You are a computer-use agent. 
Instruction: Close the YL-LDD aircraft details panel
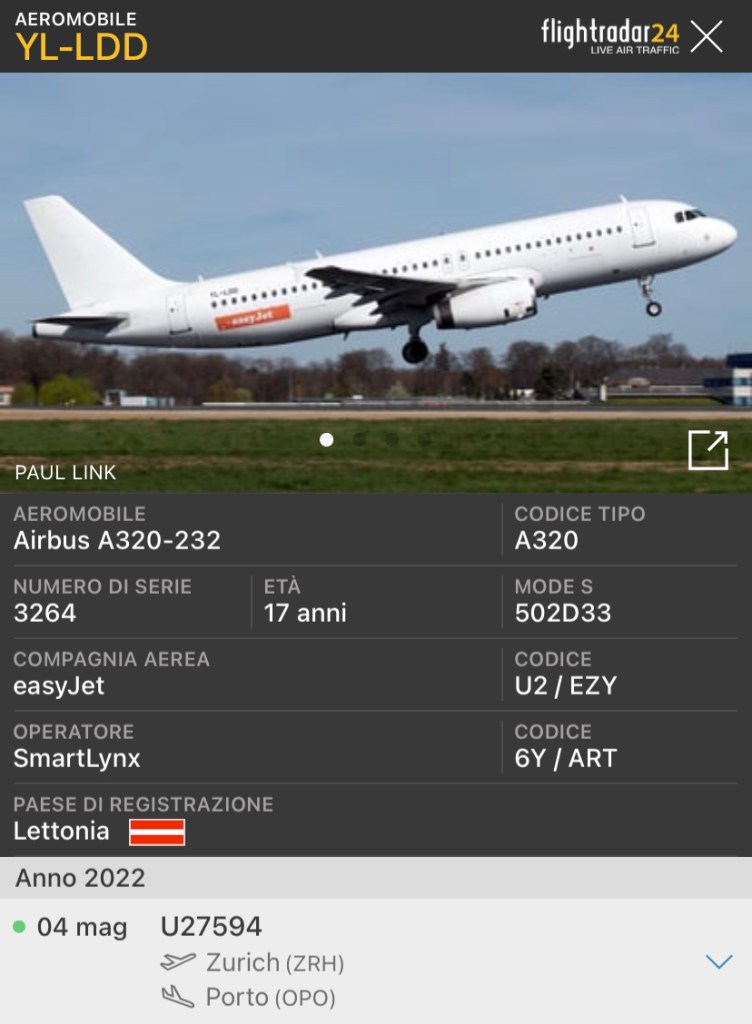(707, 36)
